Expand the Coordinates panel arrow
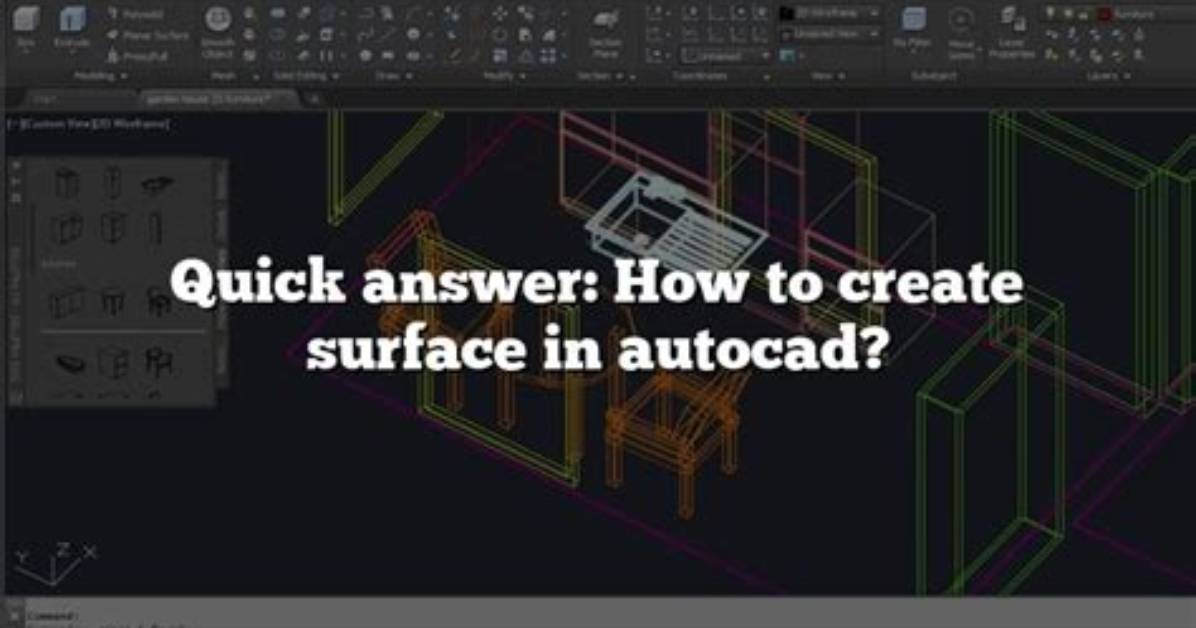The image size is (1196, 628). click(767, 77)
